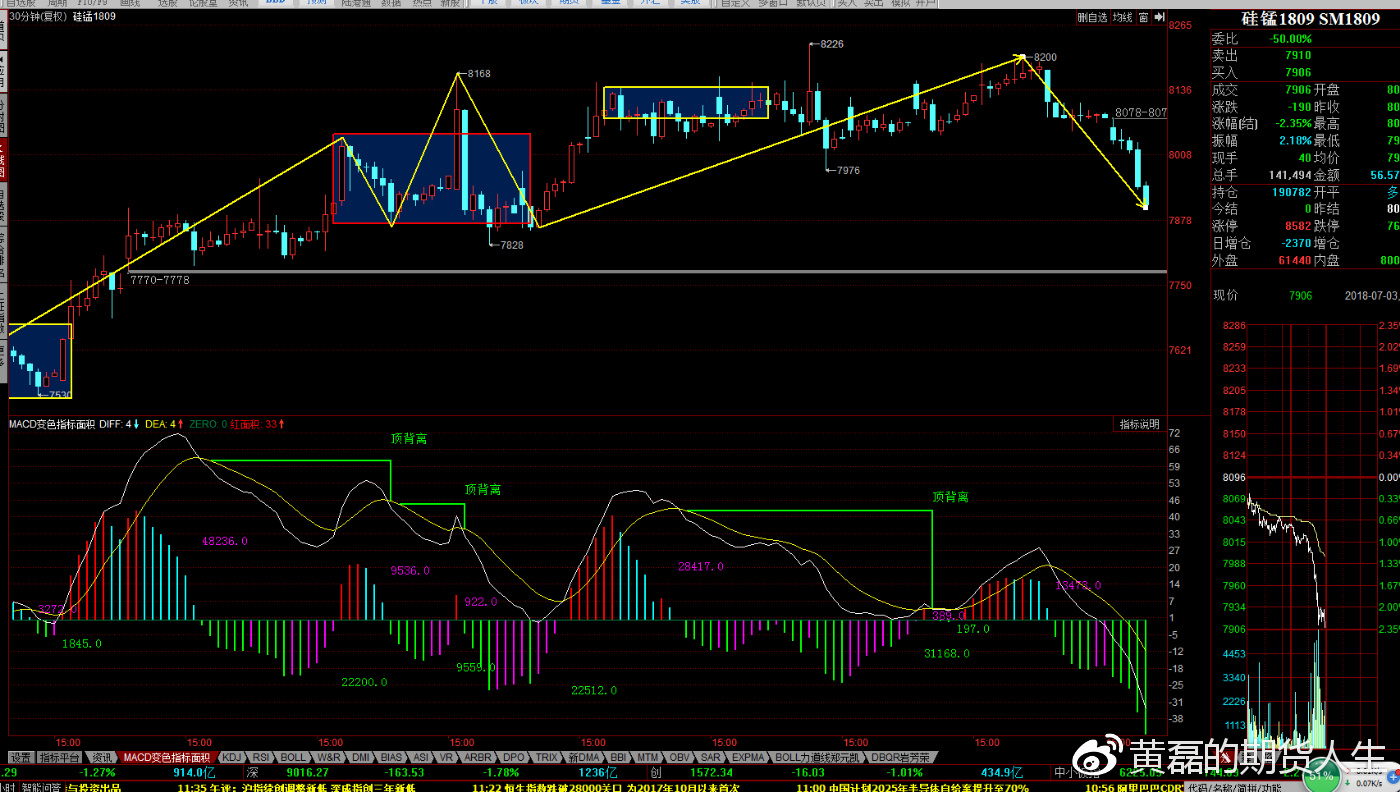Click the 创 index value 1572.34
1400x792 pixels.
click(711, 772)
